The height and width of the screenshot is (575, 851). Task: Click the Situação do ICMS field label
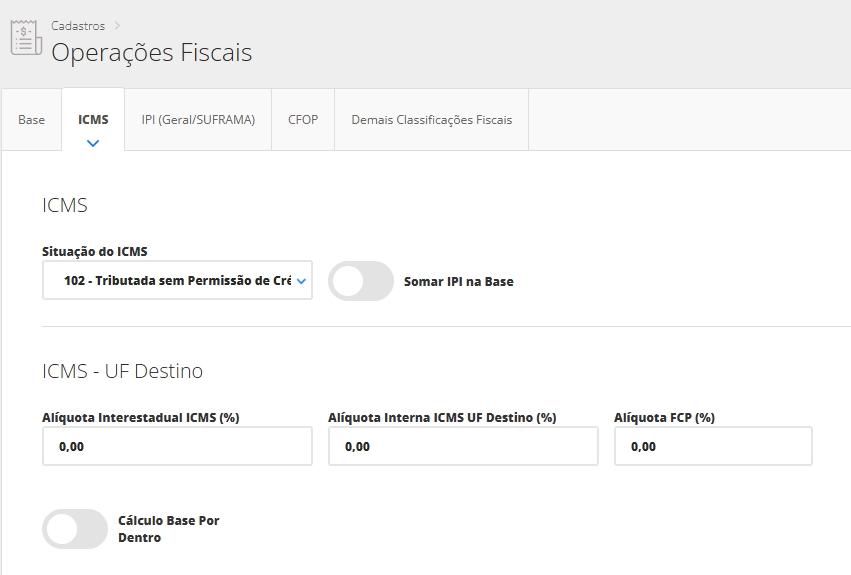coord(95,251)
